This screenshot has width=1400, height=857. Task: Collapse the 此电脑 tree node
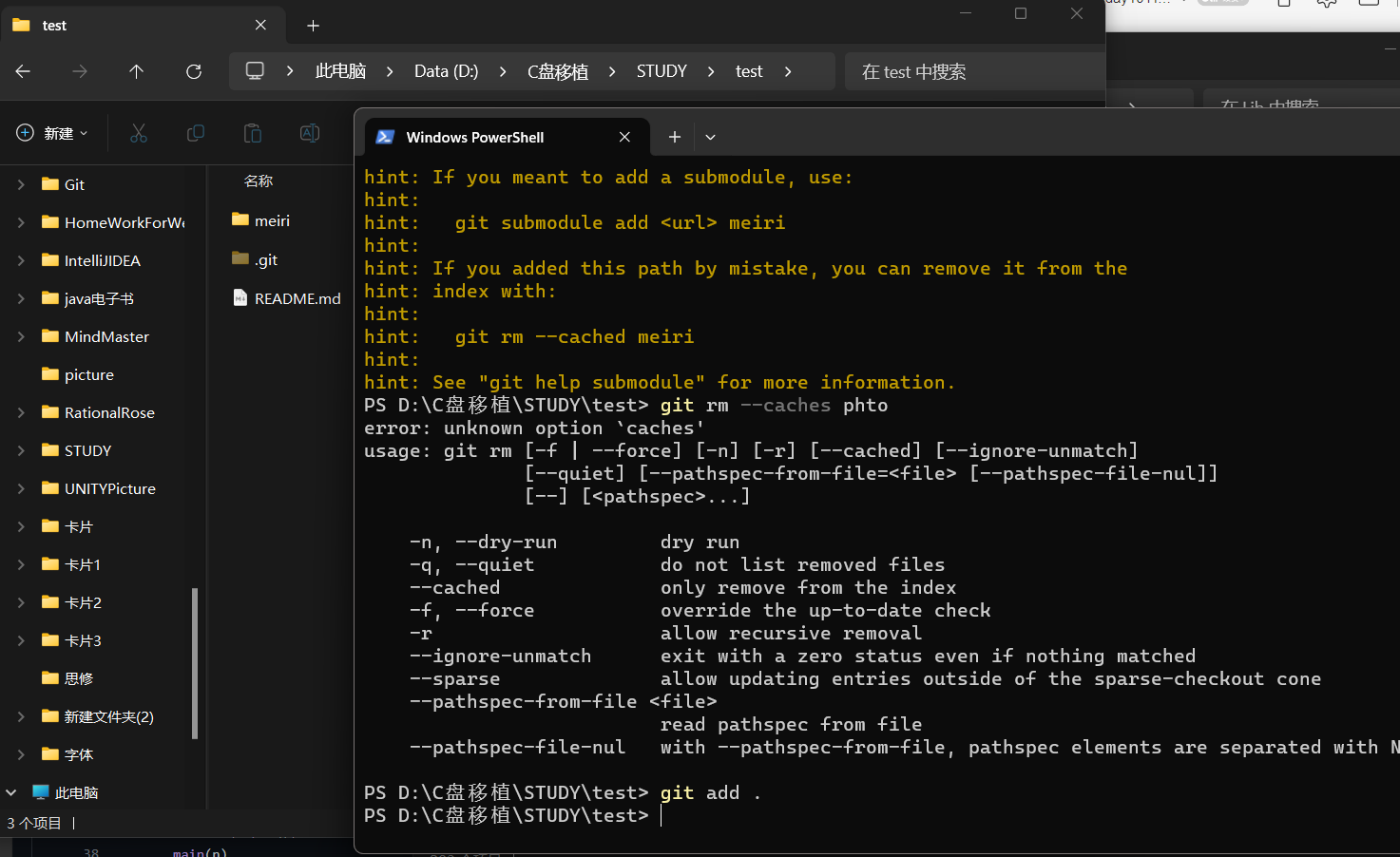[11, 792]
